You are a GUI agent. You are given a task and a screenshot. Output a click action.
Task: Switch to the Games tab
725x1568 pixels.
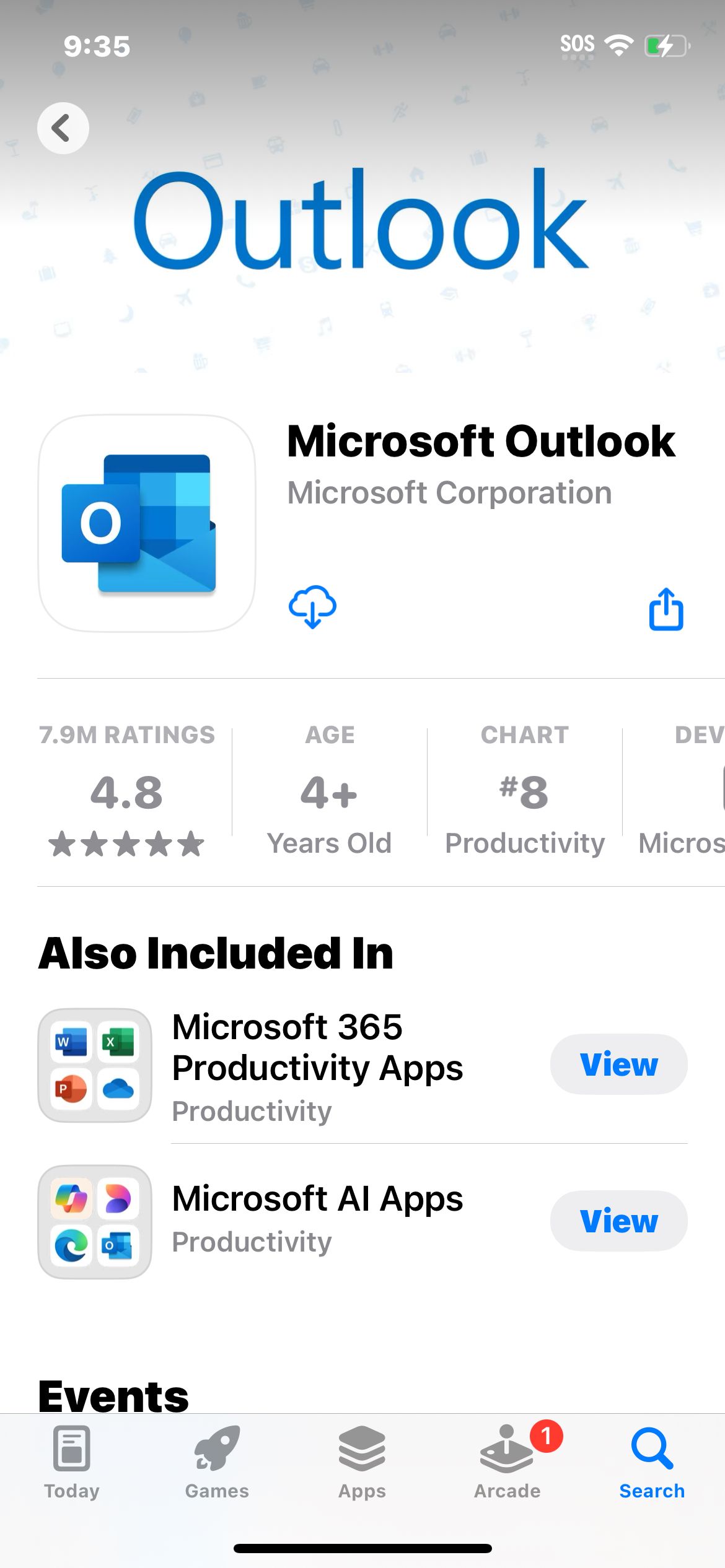click(217, 1462)
